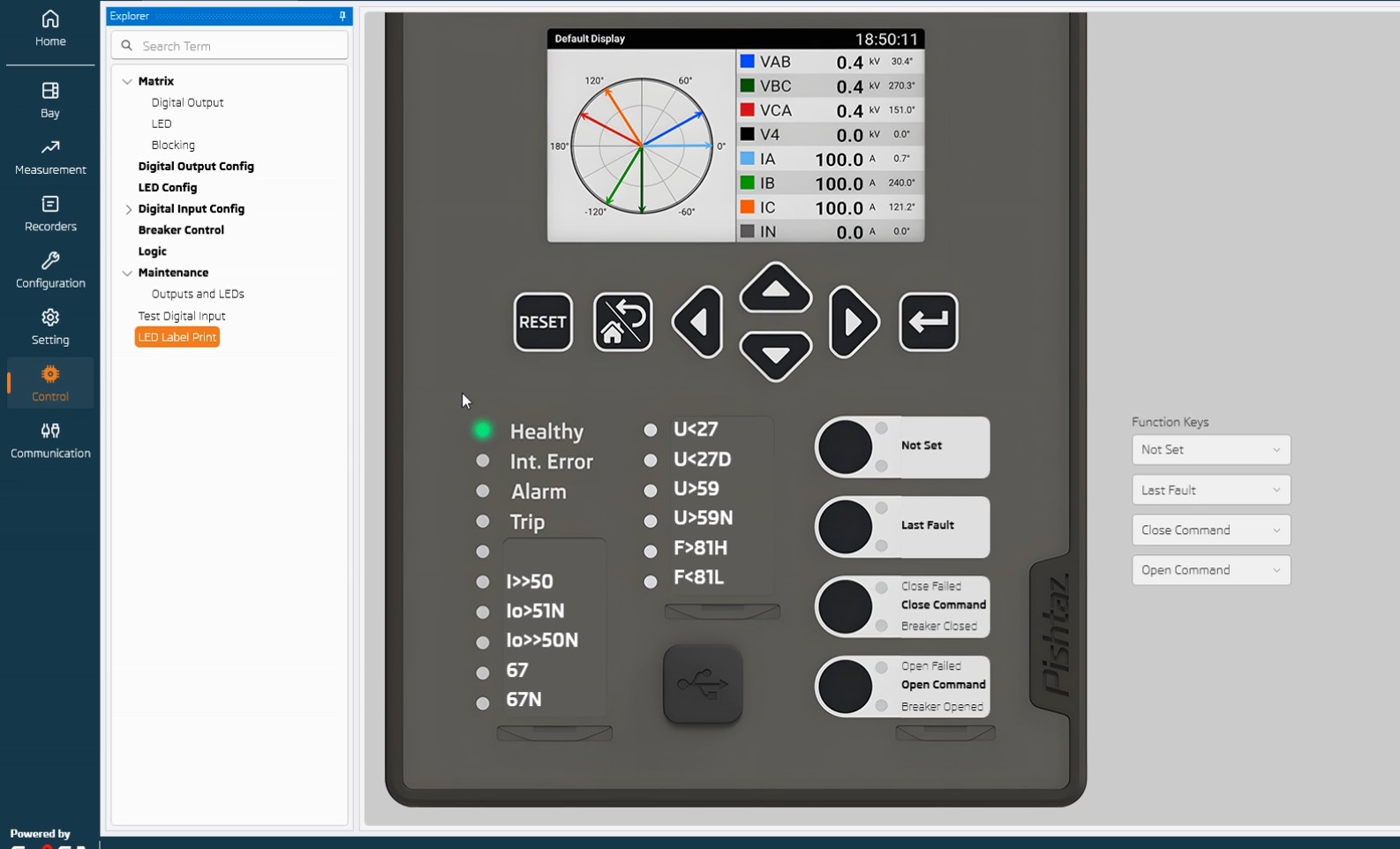Push the round Last Fault function key

[846, 527]
